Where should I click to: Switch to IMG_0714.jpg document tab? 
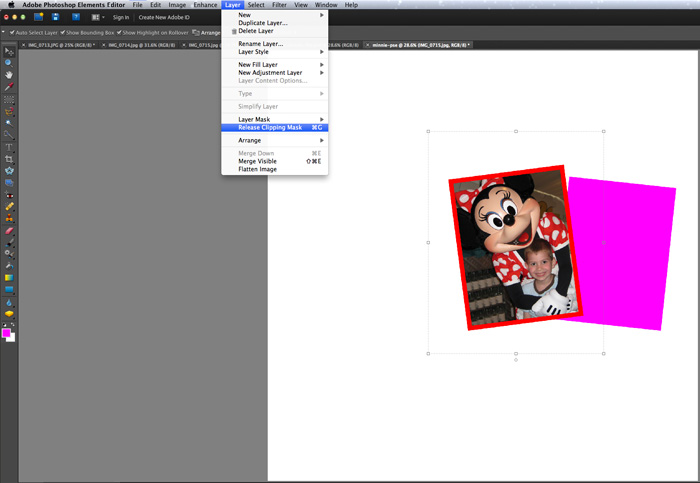(x=138, y=45)
